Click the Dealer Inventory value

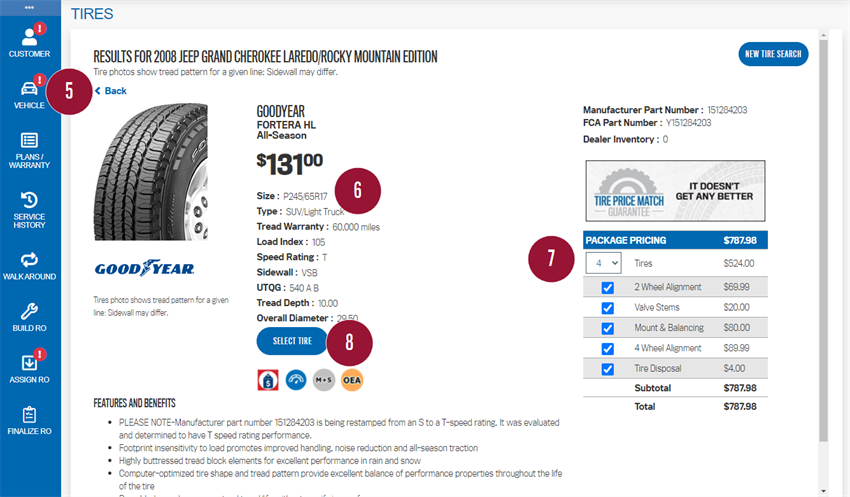pyautogui.click(x=665, y=139)
